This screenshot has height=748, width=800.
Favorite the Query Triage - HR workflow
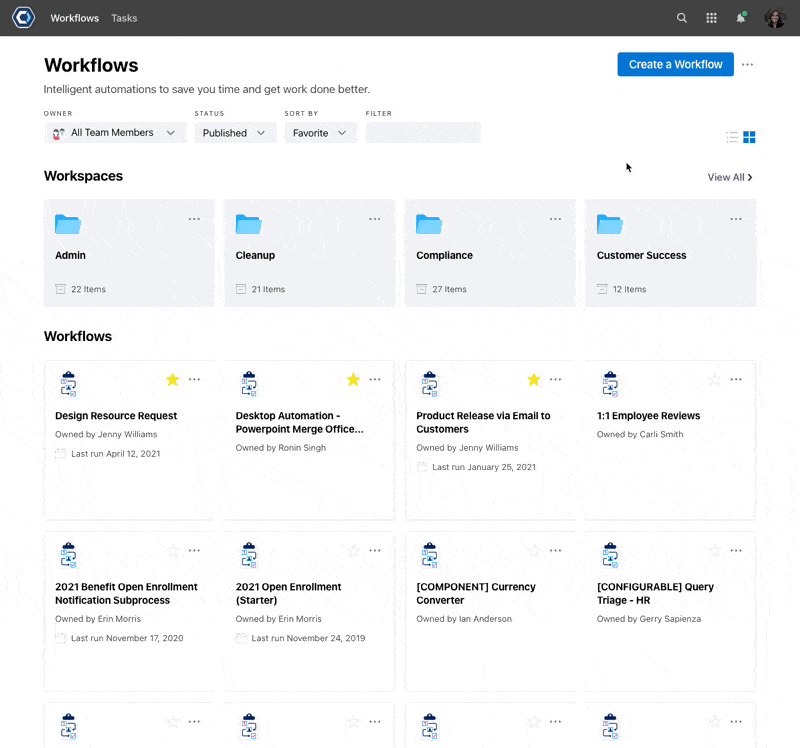coord(715,551)
